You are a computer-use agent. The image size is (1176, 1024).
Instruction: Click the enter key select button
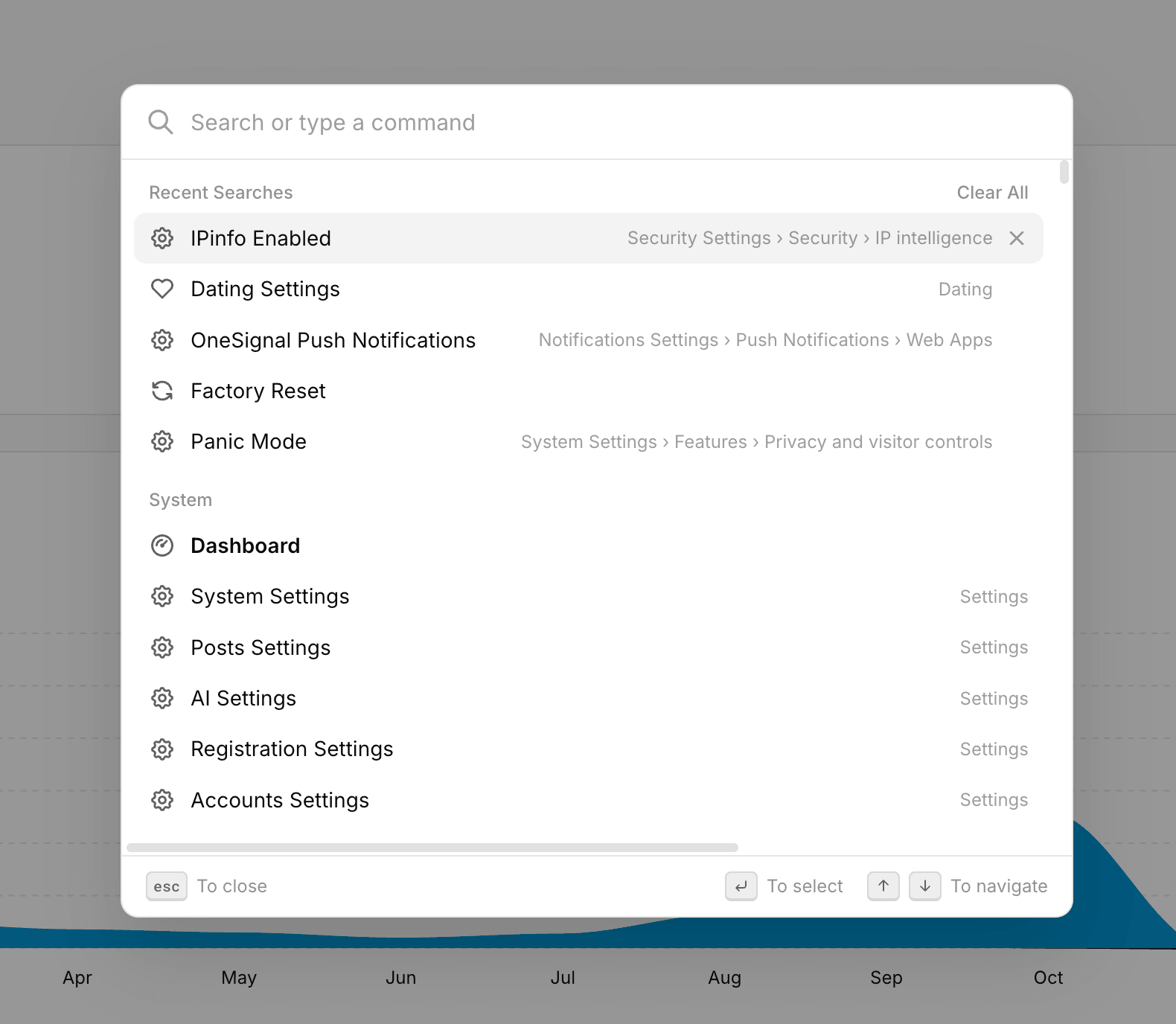tap(741, 886)
